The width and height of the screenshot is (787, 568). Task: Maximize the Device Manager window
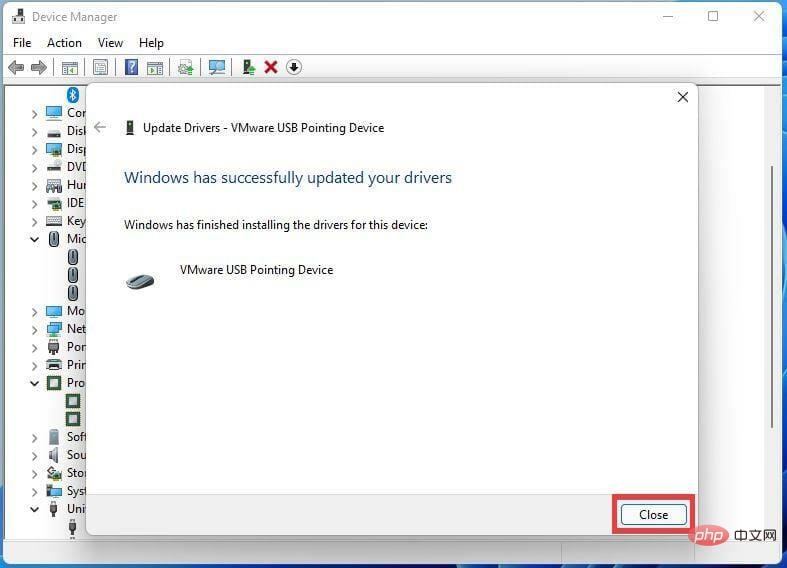[713, 17]
